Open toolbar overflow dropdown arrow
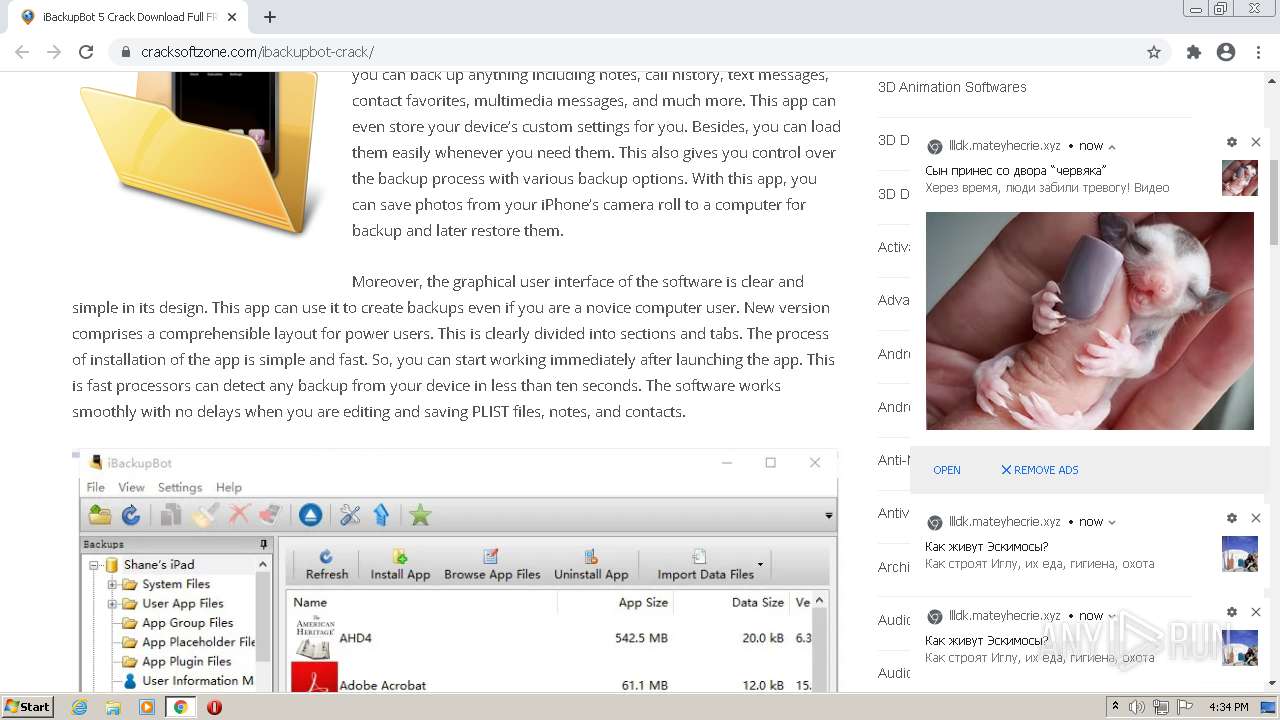This screenshot has width=1280, height=720. [828, 516]
